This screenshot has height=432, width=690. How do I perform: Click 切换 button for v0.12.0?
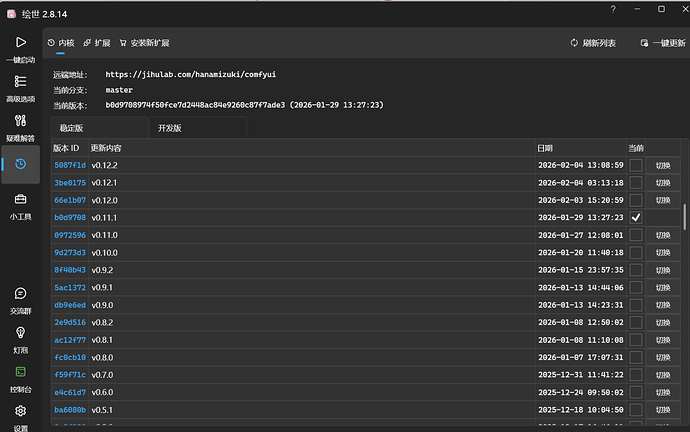[x=663, y=200]
